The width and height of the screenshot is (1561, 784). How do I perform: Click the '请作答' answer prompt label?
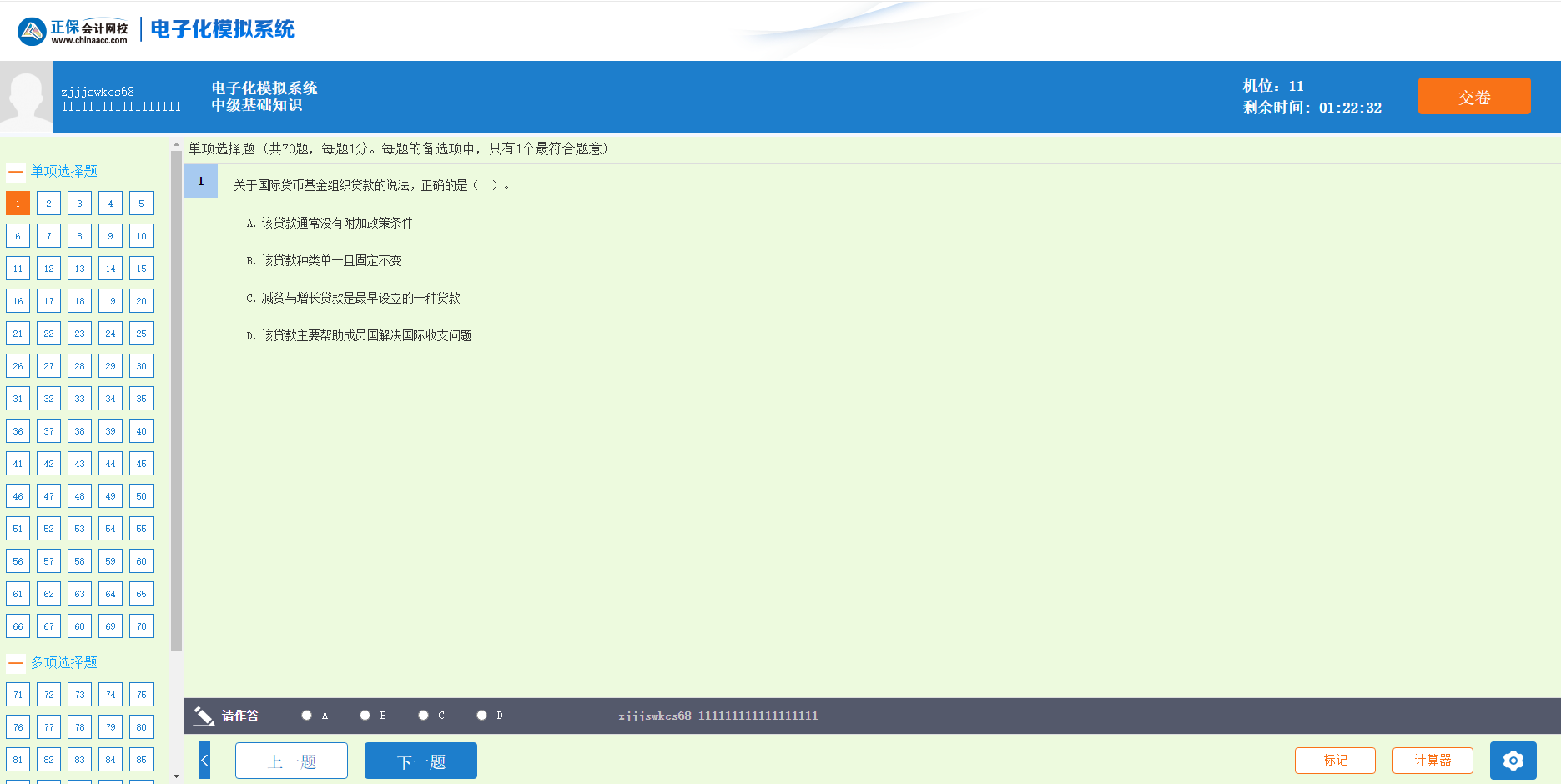tap(240, 716)
